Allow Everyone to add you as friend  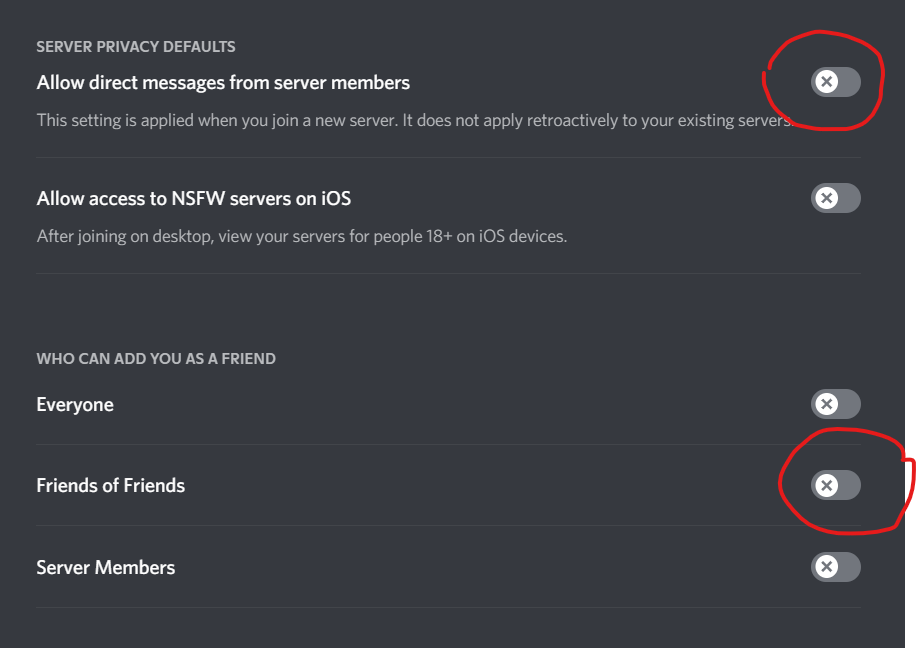835,404
